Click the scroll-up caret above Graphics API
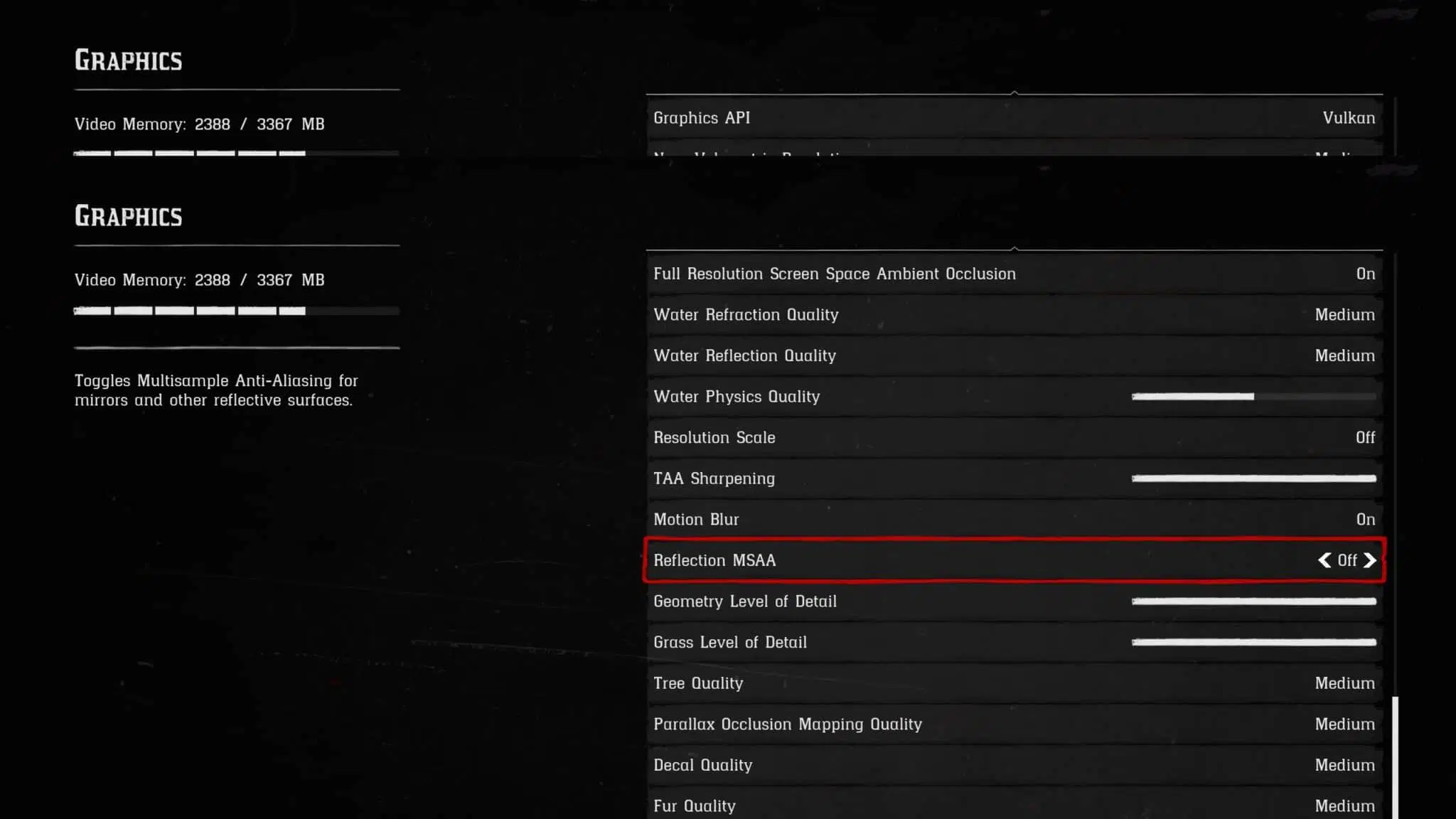 [1015, 92]
